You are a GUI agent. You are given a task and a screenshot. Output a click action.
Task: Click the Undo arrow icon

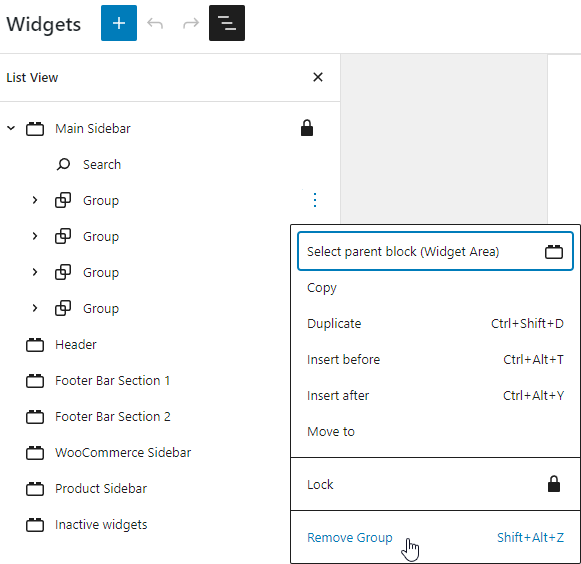coord(155,23)
